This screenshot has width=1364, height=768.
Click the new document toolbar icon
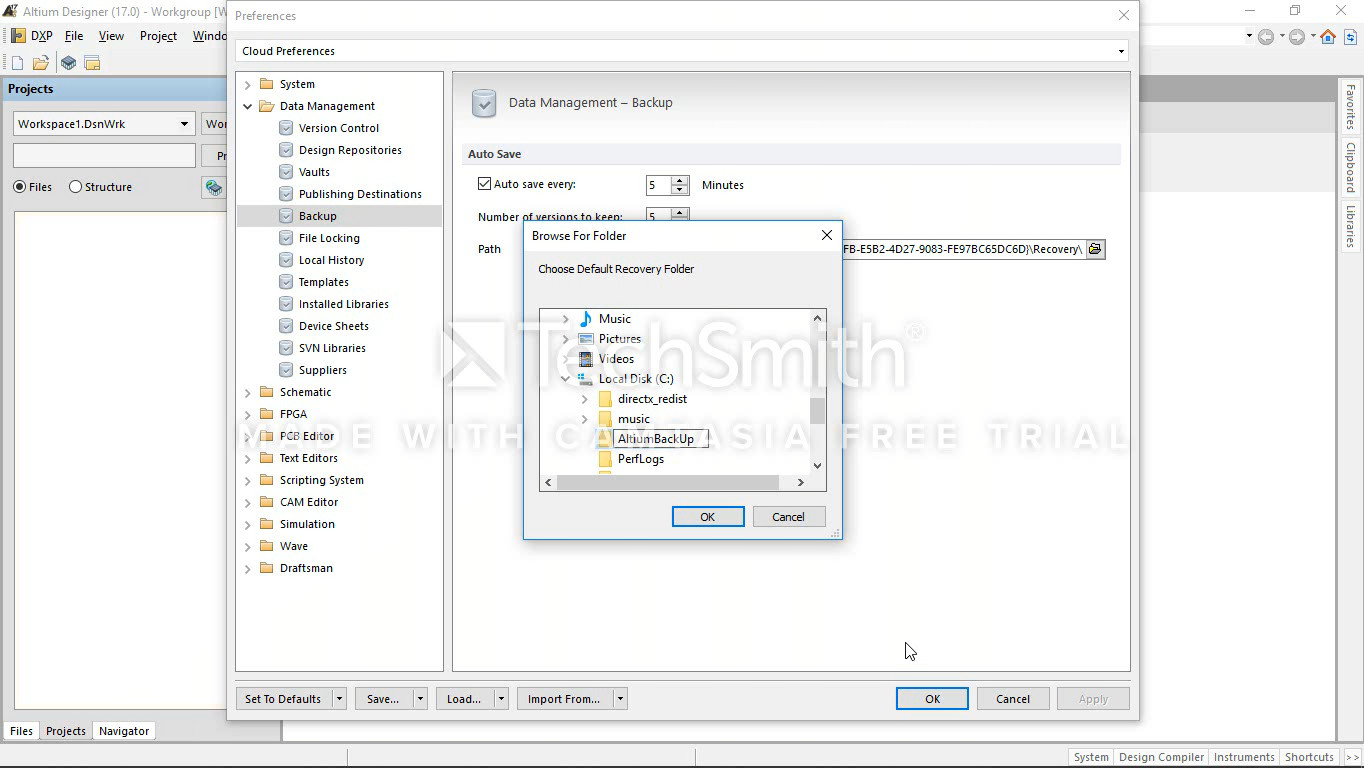[17, 63]
